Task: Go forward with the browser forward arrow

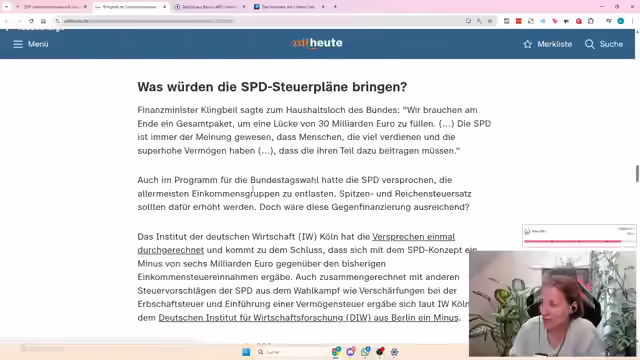Action: click(x=19, y=21)
